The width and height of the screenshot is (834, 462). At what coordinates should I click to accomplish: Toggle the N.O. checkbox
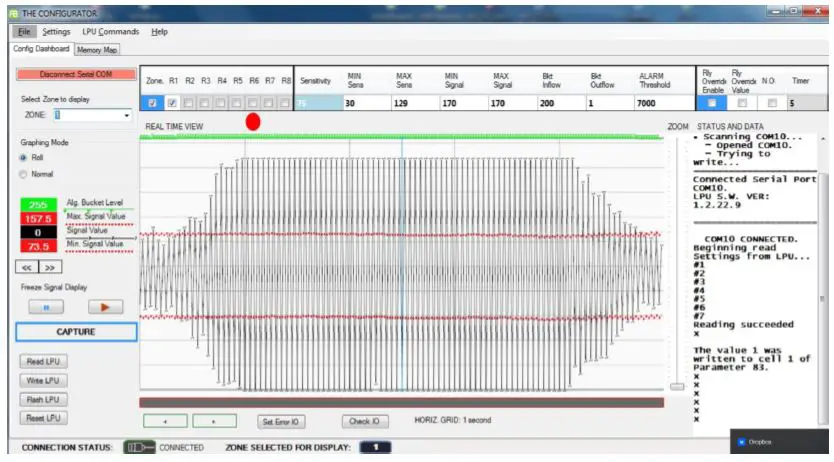[772, 103]
